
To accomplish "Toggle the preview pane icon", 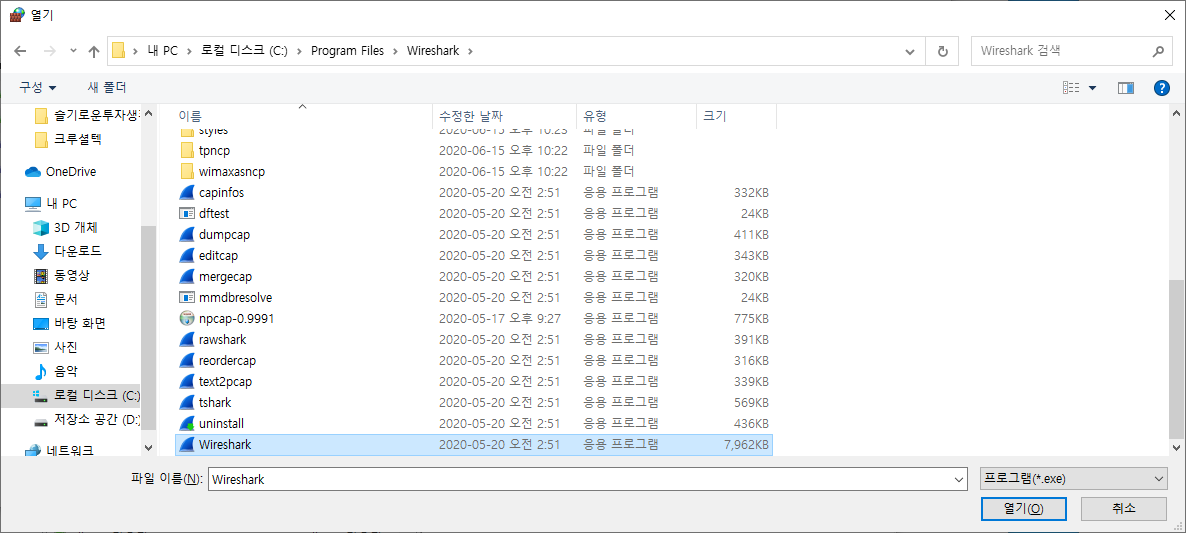I will [1125, 88].
